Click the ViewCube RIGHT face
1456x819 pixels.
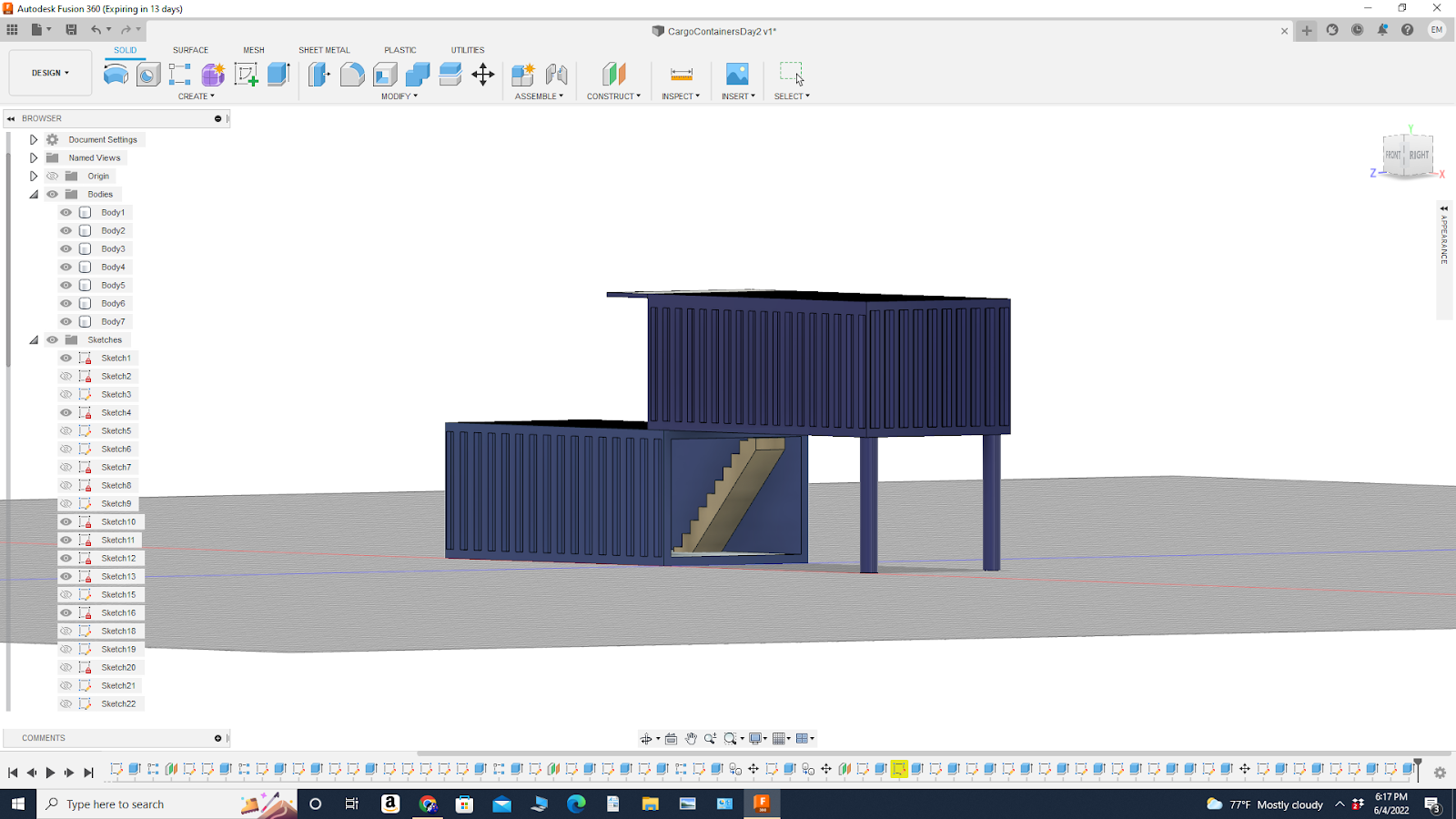tap(1419, 156)
